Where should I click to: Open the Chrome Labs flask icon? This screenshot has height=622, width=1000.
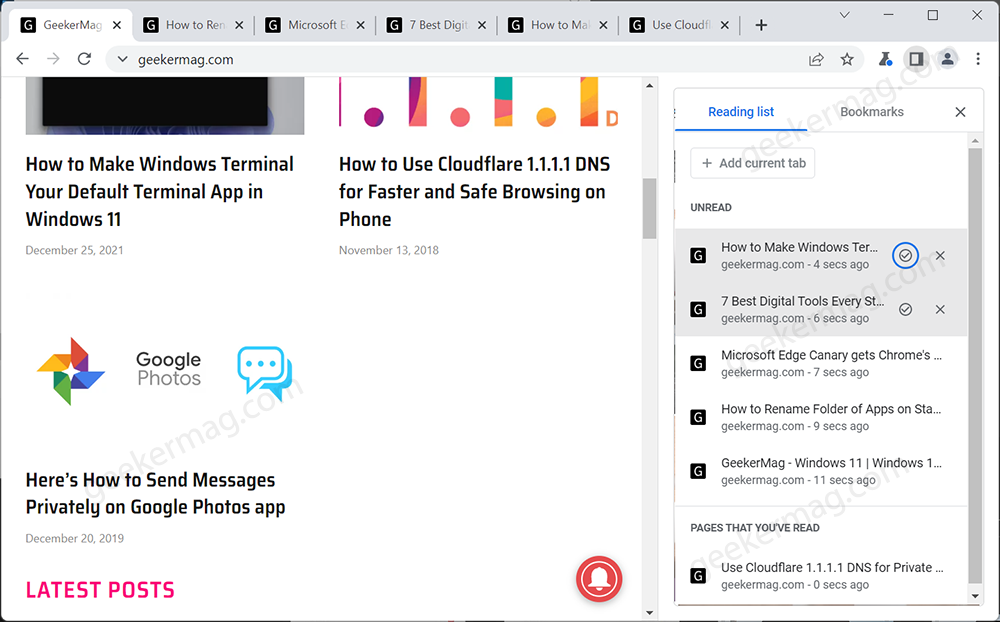pyautogui.click(x=885, y=59)
